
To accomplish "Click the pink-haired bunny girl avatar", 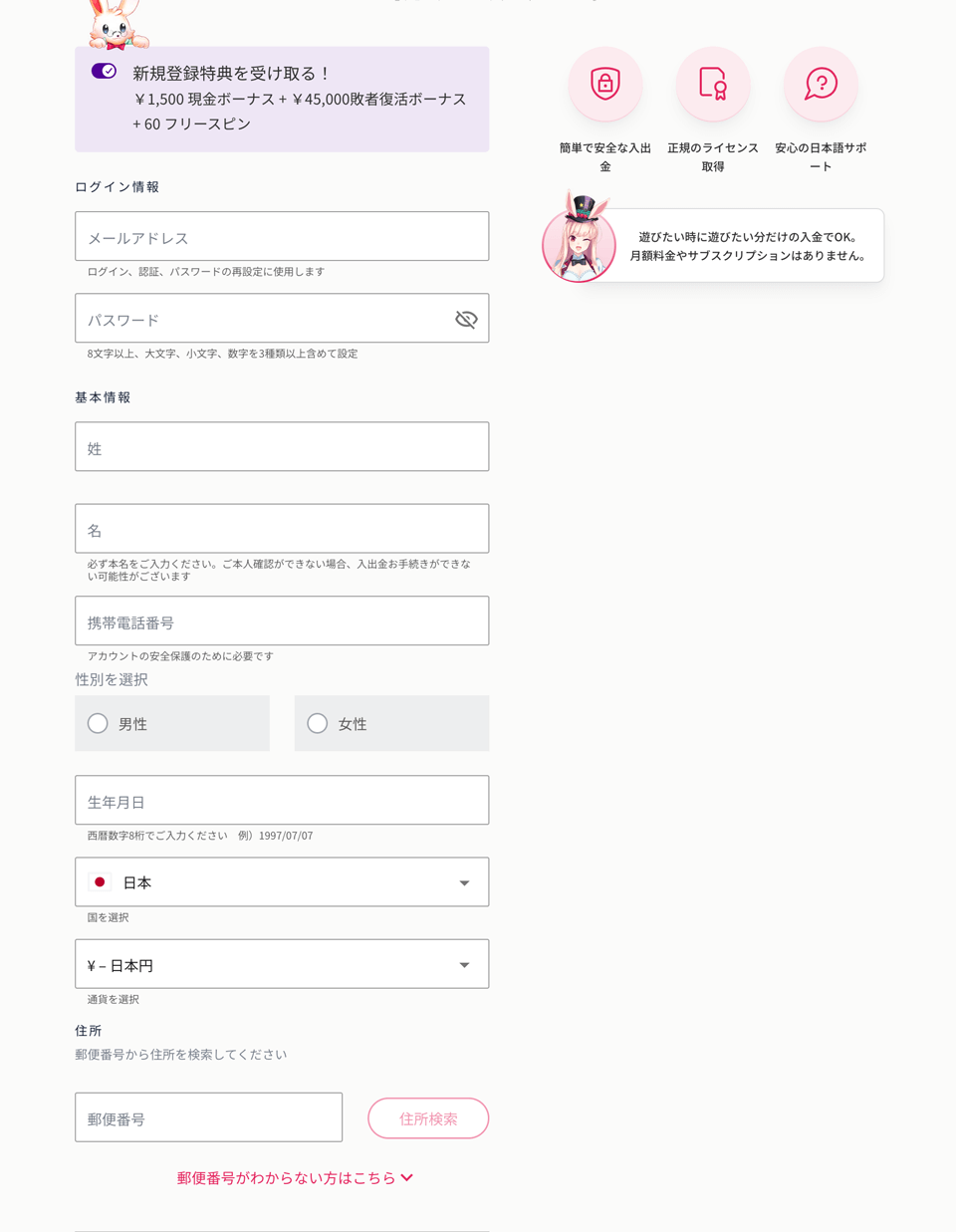I will click(579, 238).
